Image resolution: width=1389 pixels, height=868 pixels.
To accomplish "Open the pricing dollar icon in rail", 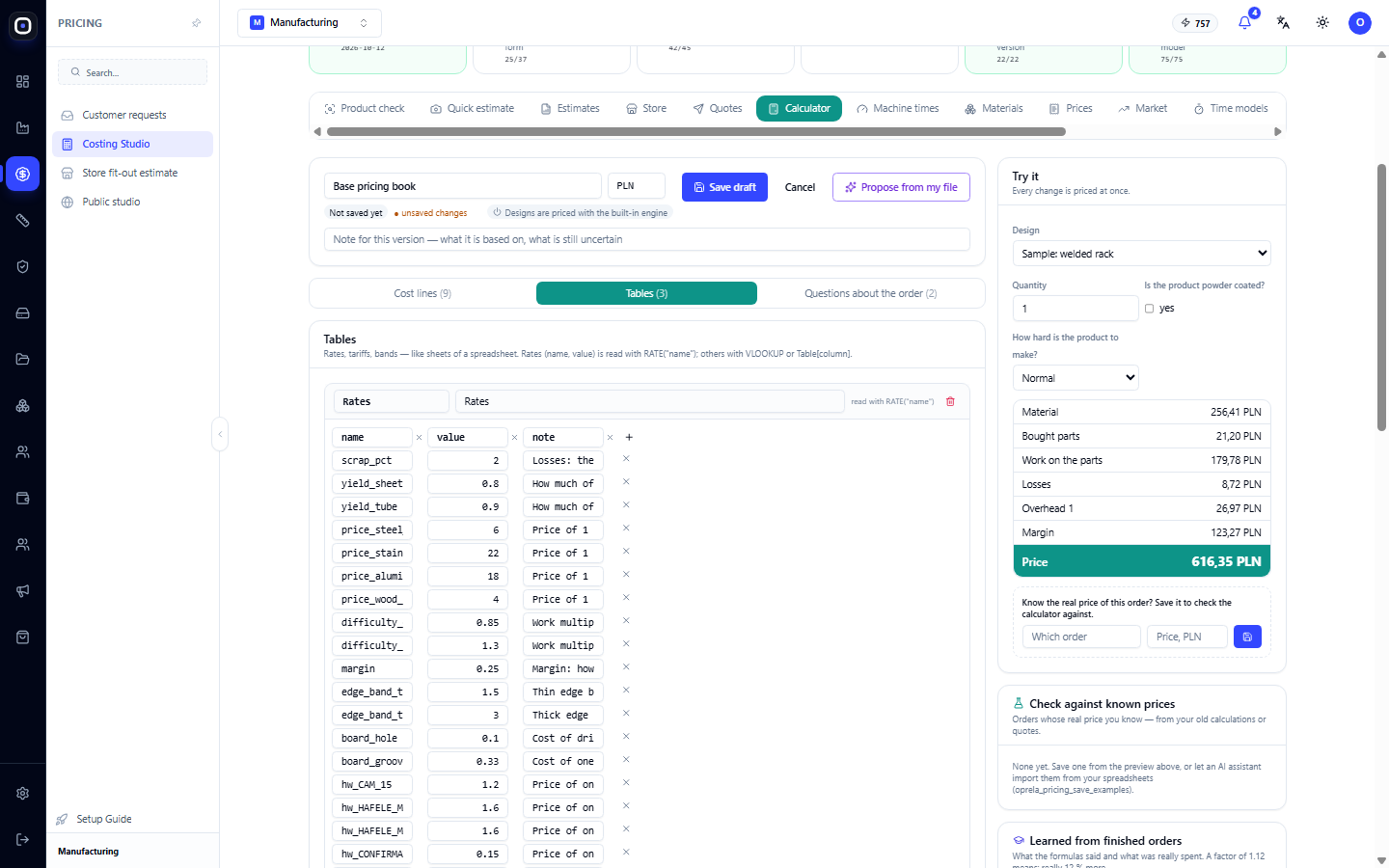I will (x=23, y=174).
